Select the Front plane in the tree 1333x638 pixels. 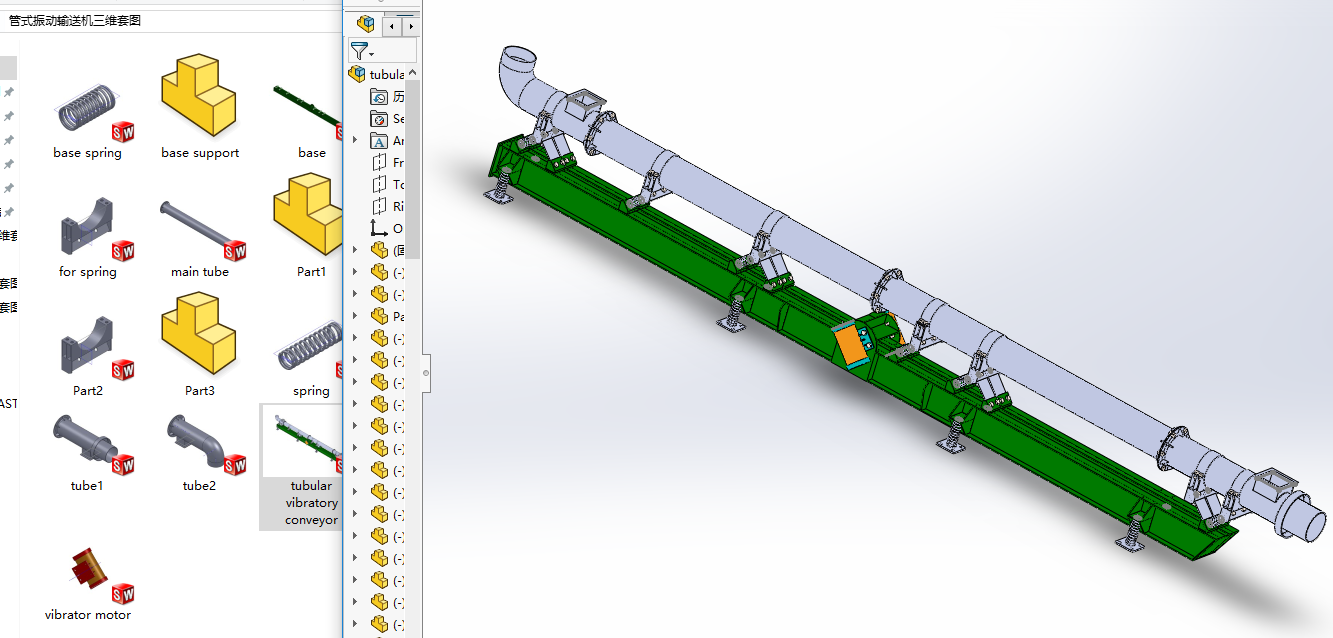[x=388, y=163]
